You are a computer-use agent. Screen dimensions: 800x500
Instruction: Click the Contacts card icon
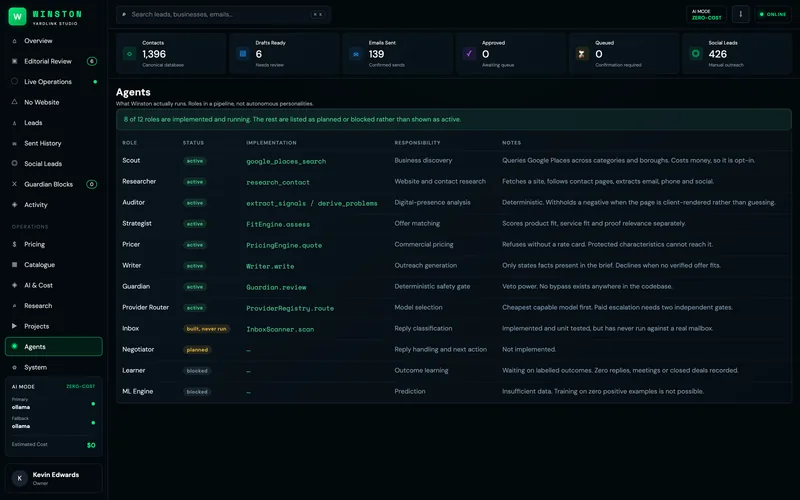(130, 54)
